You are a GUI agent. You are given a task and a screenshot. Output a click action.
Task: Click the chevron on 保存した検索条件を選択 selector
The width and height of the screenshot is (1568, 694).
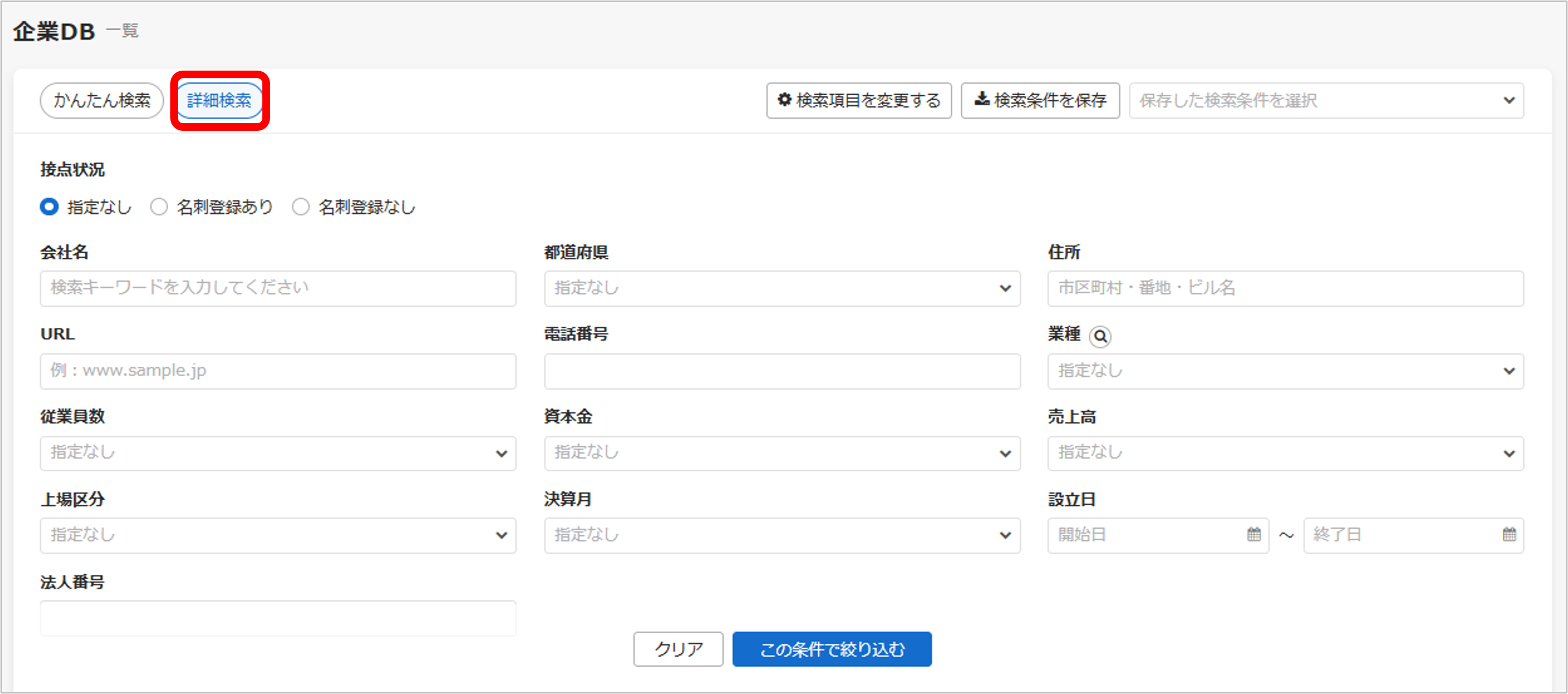[x=1509, y=100]
